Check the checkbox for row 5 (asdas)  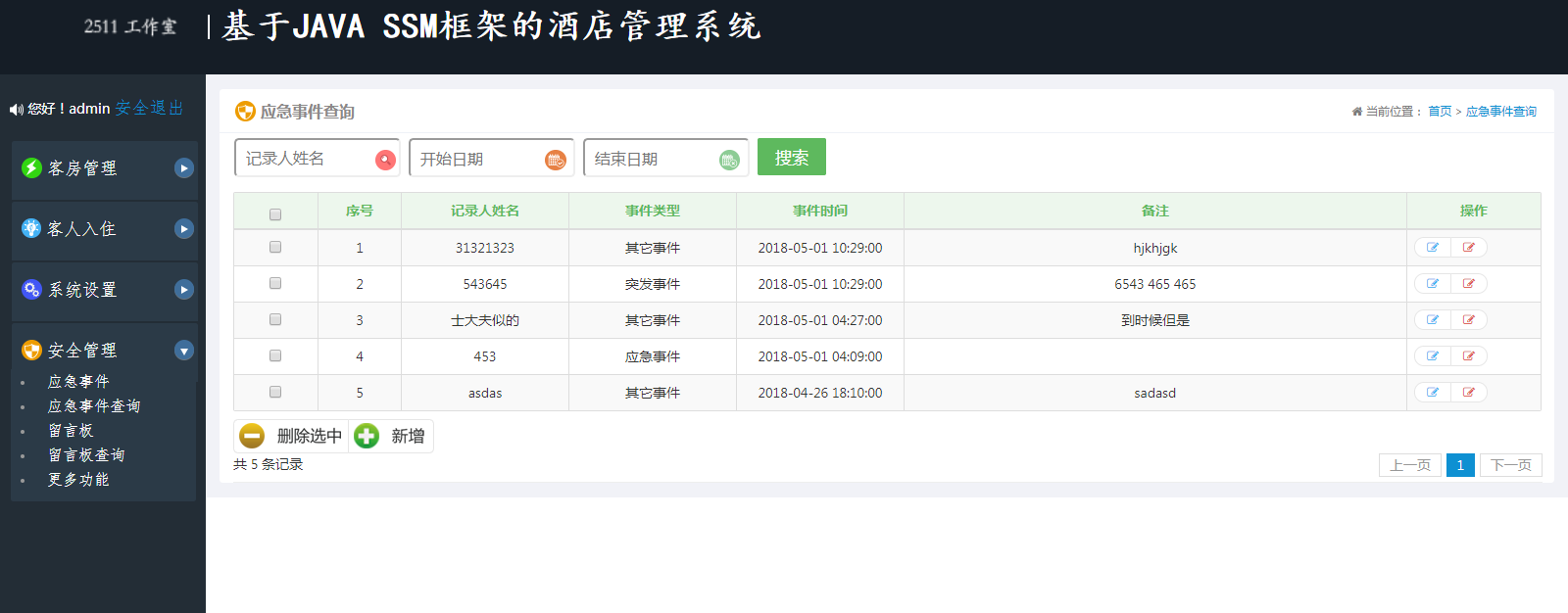click(x=275, y=392)
